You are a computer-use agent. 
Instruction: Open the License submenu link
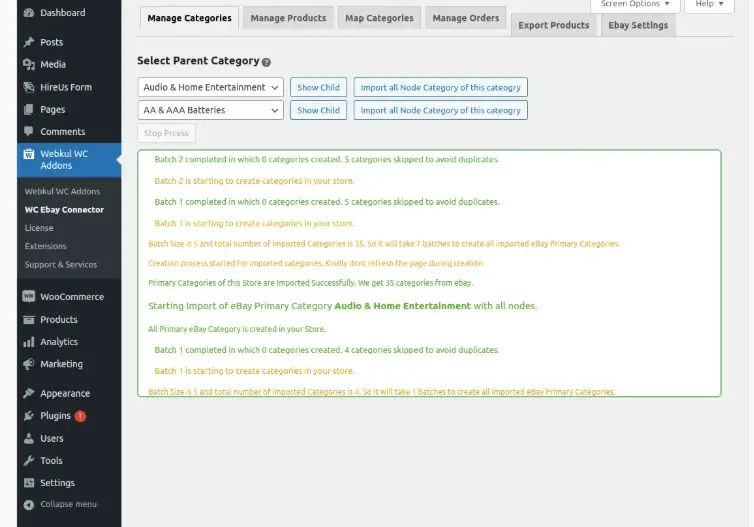39,228
